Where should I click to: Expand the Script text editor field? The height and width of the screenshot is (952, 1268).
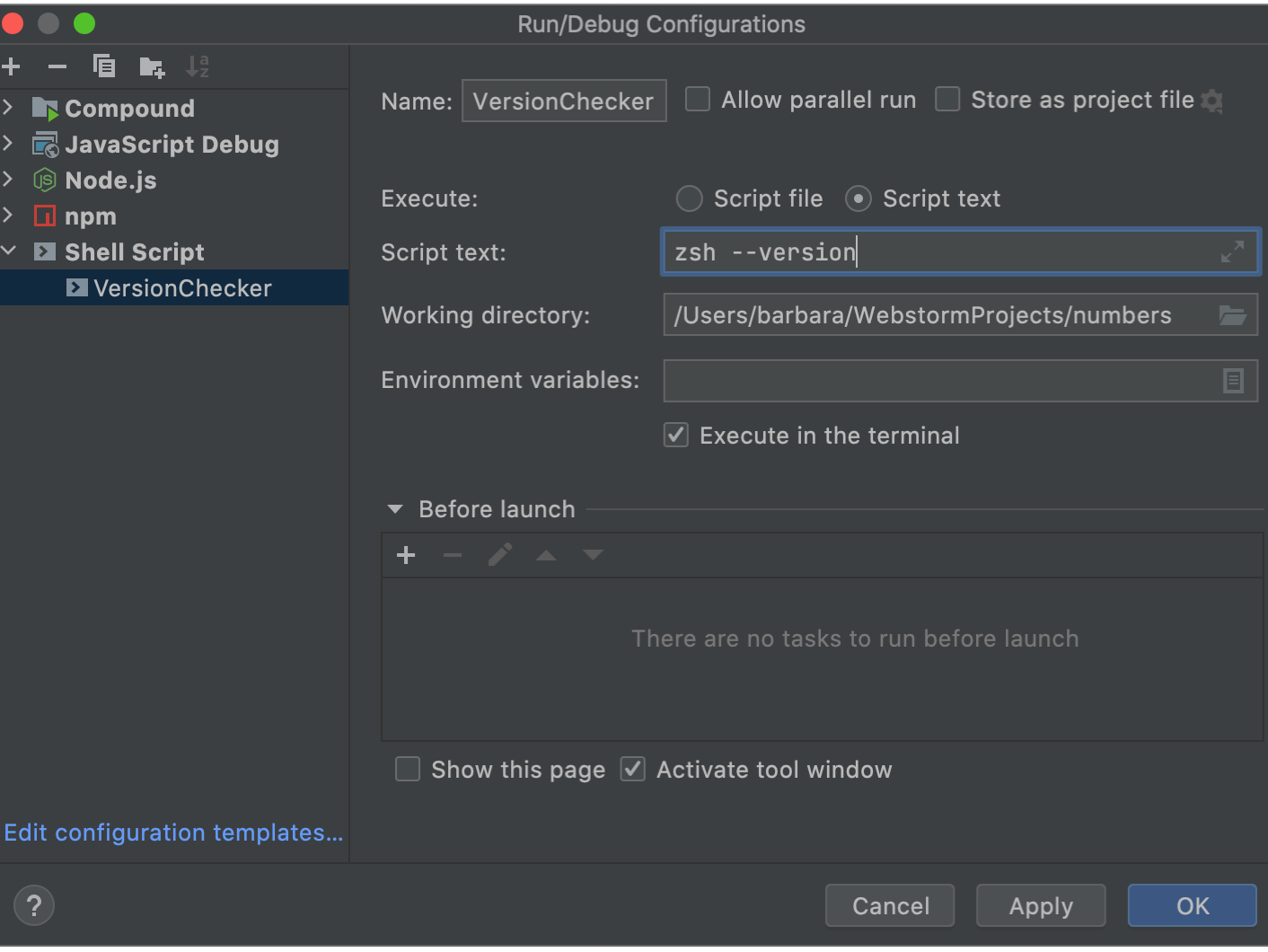[1232, 252]
